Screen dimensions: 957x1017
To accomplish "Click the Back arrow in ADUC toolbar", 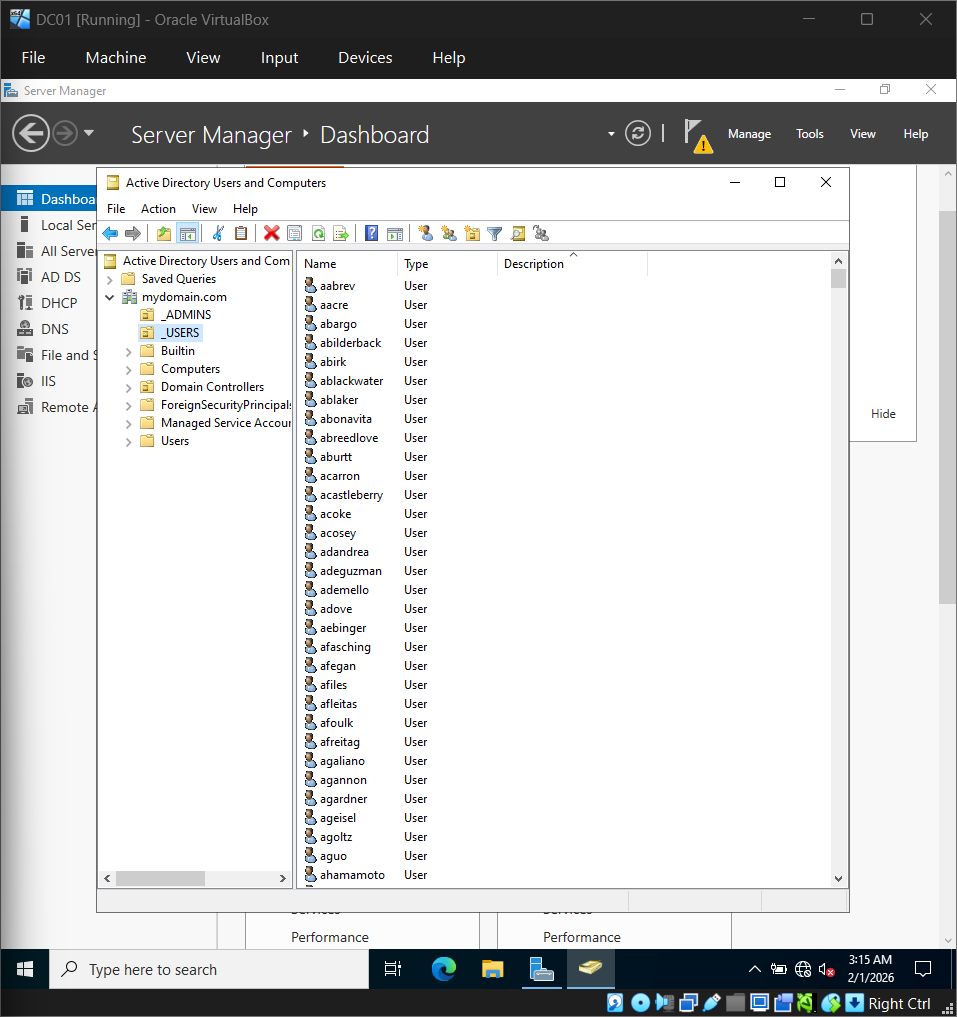I will click(110, 233).
